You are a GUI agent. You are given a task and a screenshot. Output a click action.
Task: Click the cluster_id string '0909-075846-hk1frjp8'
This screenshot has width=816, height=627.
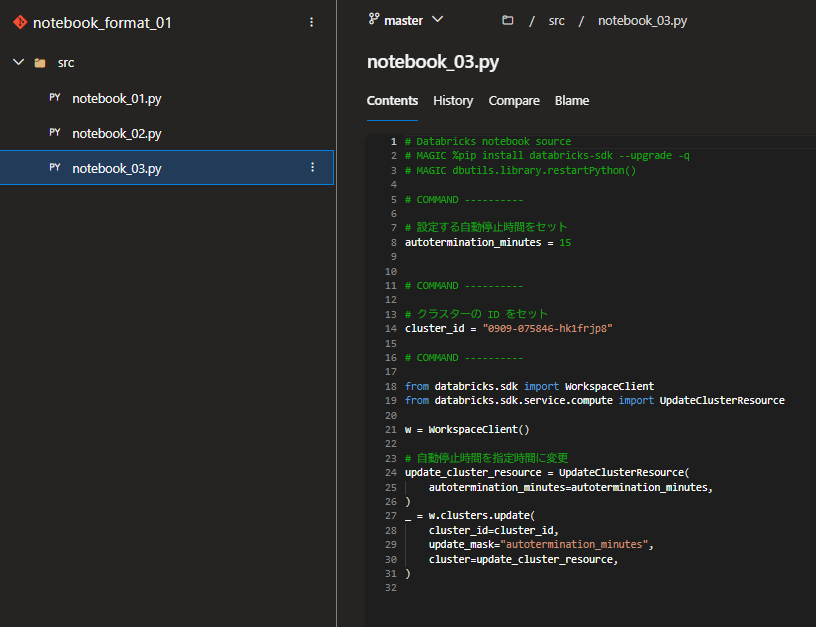547,329
